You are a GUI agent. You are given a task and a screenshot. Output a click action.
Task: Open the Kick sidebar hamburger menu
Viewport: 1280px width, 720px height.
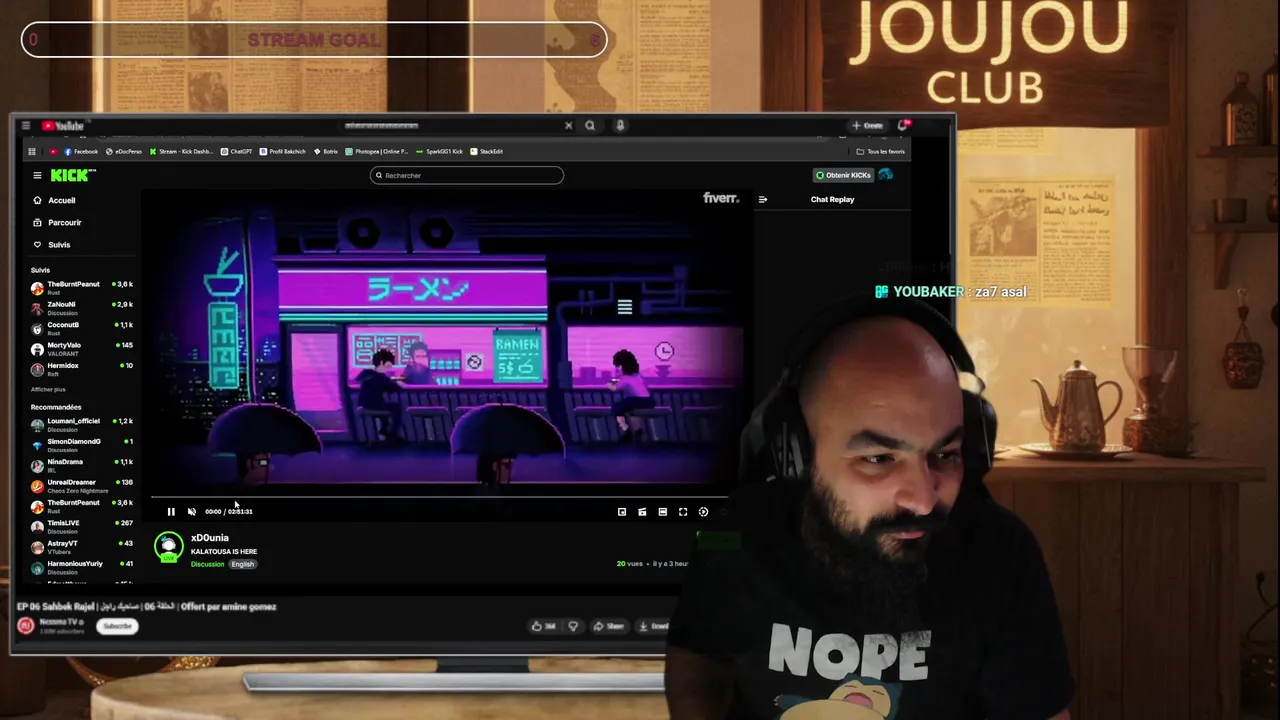37,175
